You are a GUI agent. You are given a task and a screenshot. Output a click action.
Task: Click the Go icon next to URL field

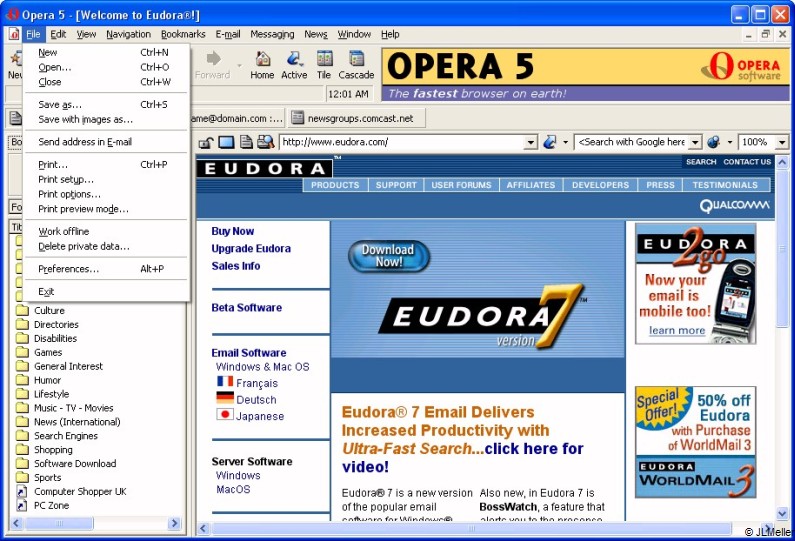pos(550,142)
